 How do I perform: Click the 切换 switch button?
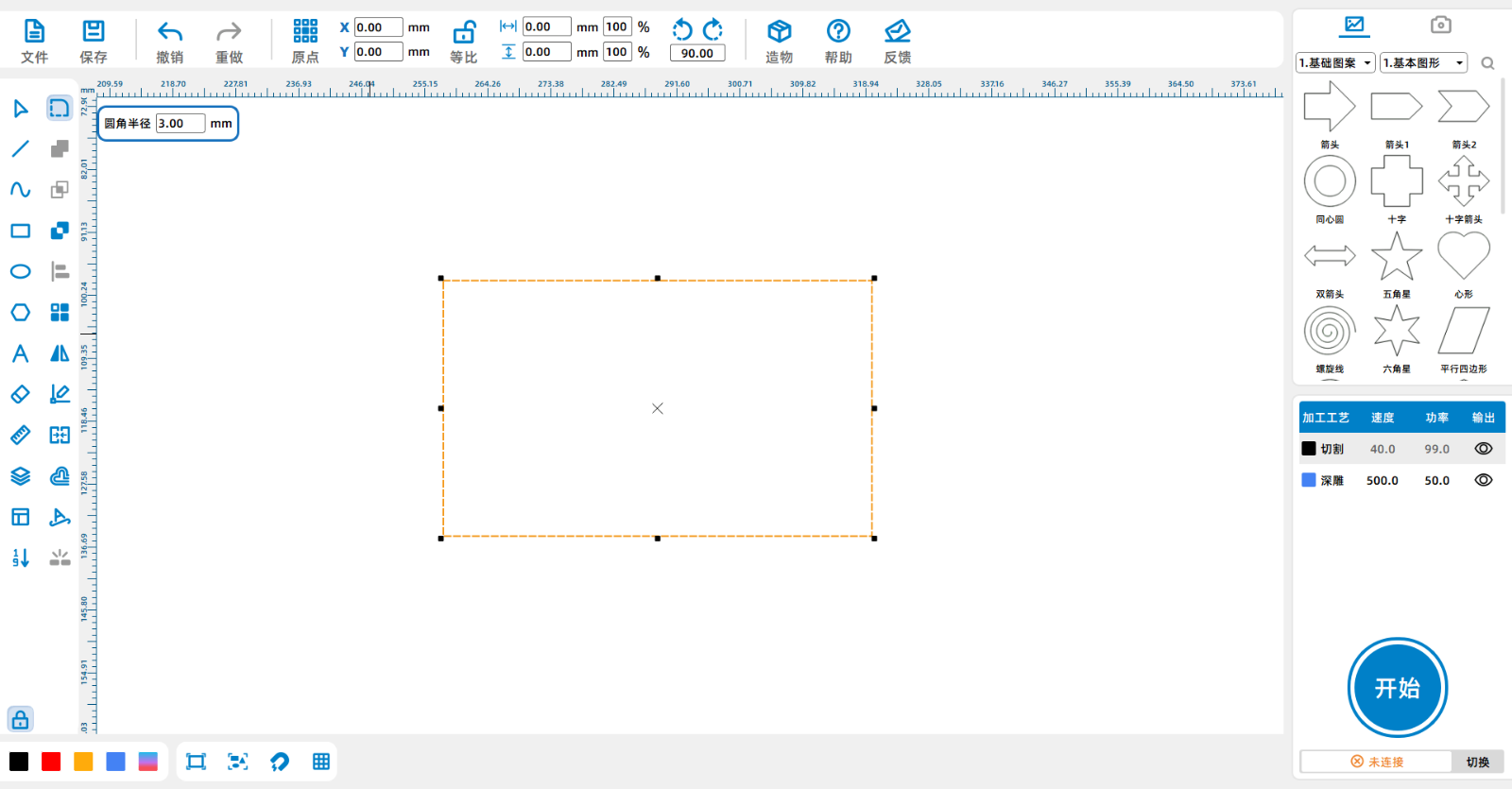click(1477, 762)
